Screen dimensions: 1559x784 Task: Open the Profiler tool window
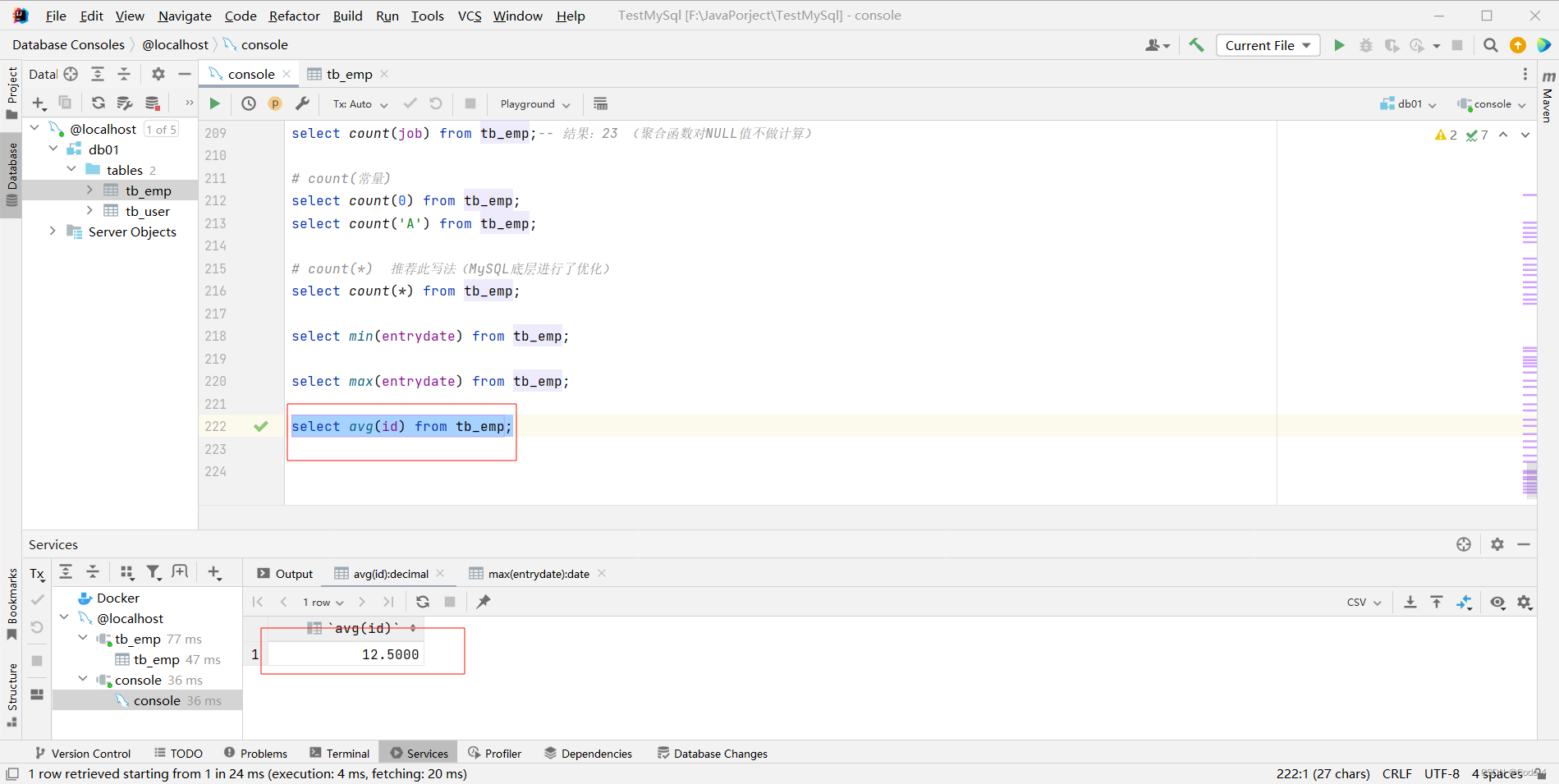click(x=494, y=753)
